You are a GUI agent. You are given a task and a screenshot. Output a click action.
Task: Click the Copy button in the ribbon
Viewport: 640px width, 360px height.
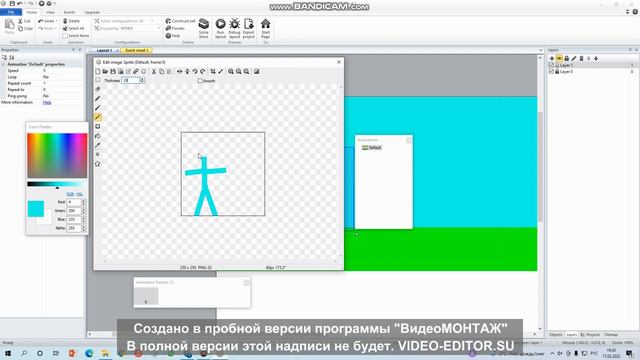click(25, 28)
